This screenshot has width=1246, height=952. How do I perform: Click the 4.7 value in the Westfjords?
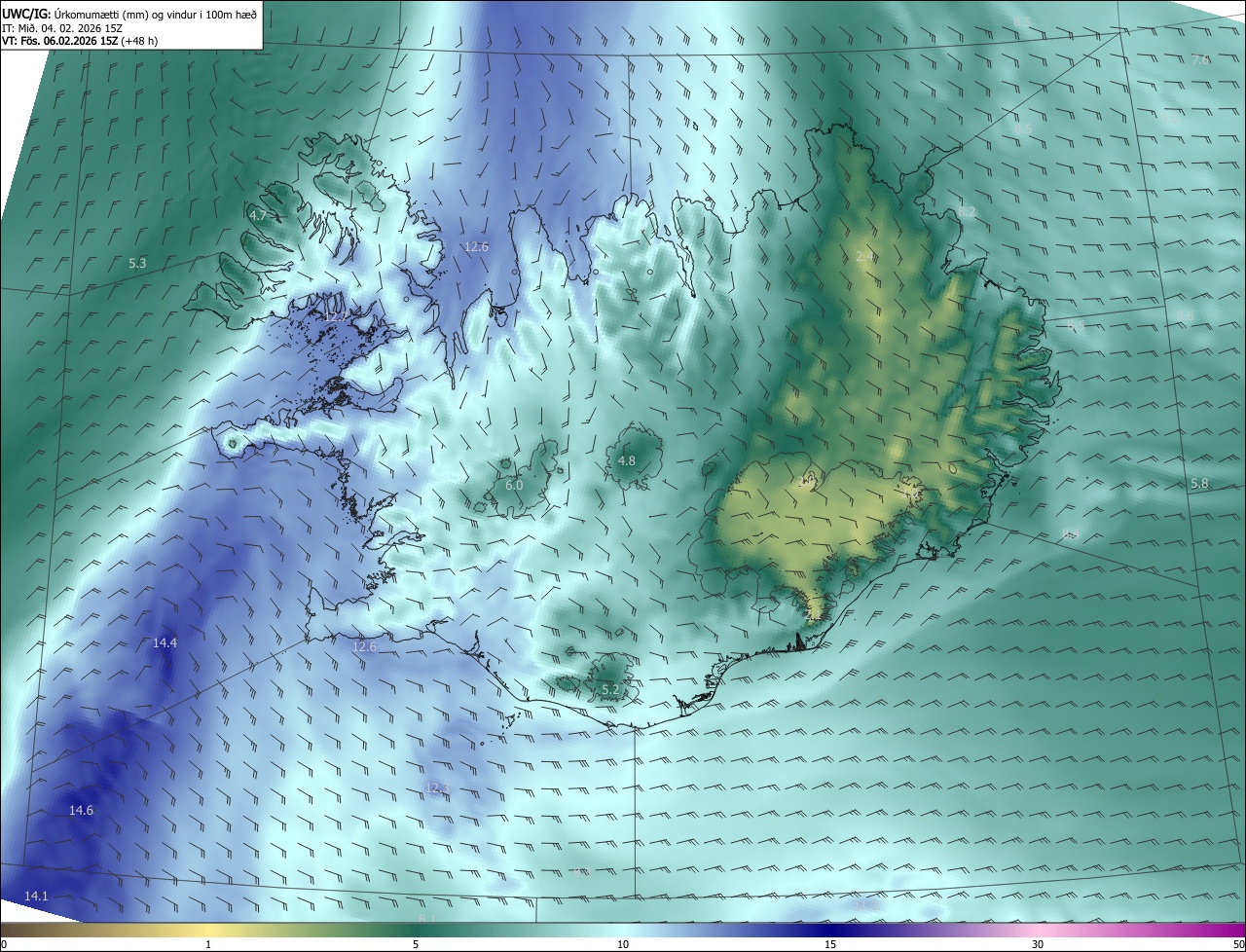tap(258, 214)
